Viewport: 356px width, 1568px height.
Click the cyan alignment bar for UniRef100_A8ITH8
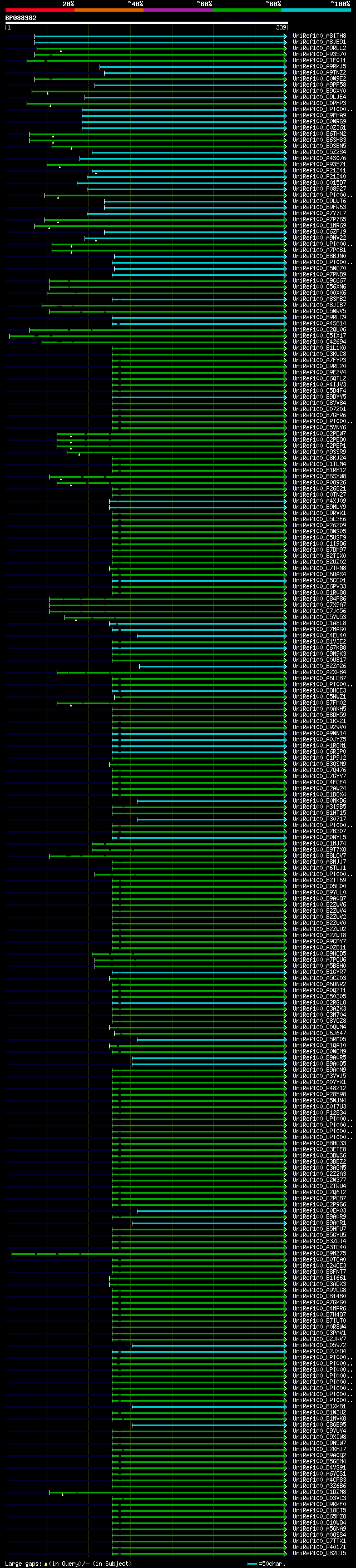[160, 36]
